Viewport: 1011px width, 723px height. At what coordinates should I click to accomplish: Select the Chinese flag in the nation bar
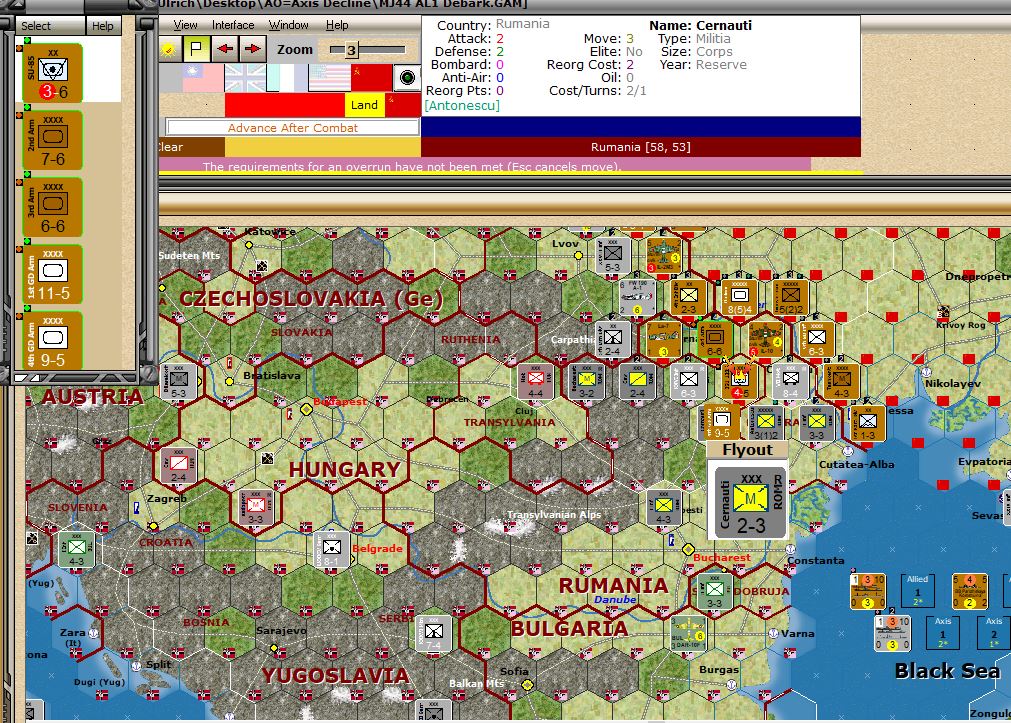pyautogui.click(x=202, y=78)
